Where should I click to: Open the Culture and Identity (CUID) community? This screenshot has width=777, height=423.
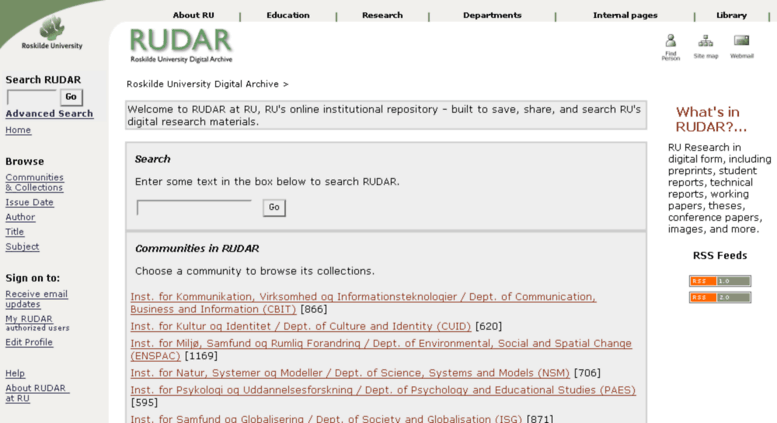300,326
